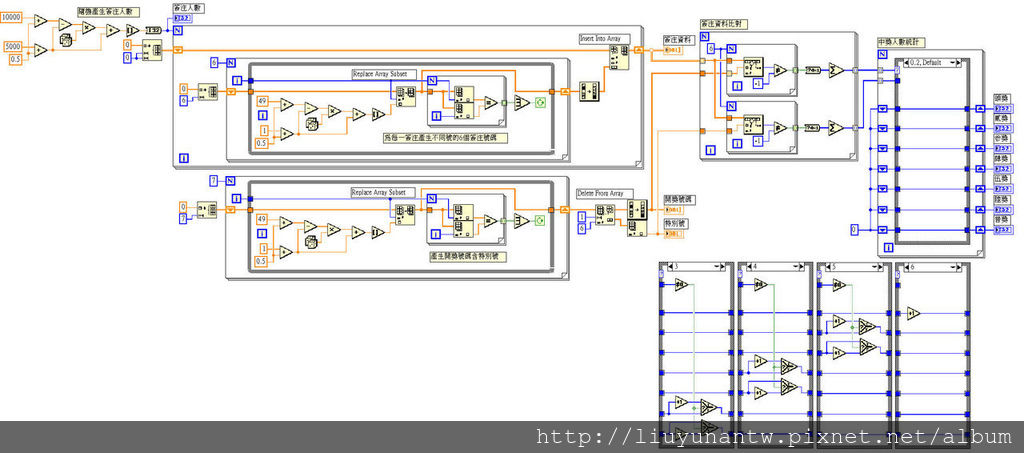Select the 特別號 array indicator terminal
The image size is (1024, 453).
tap(673, 233)
